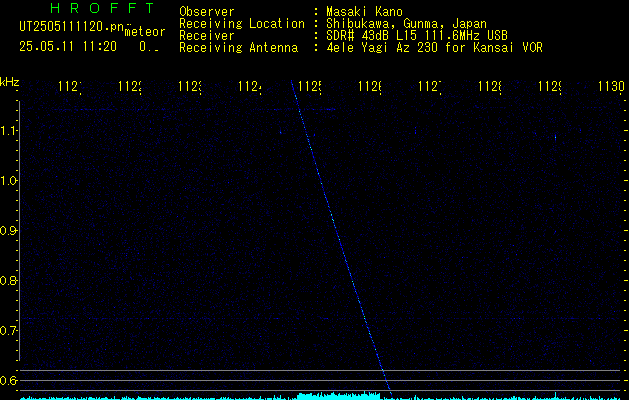Click the kHz axis unit label
This screenshot has height=400, width=629.
pyautogui.click(x=9, y=83)
